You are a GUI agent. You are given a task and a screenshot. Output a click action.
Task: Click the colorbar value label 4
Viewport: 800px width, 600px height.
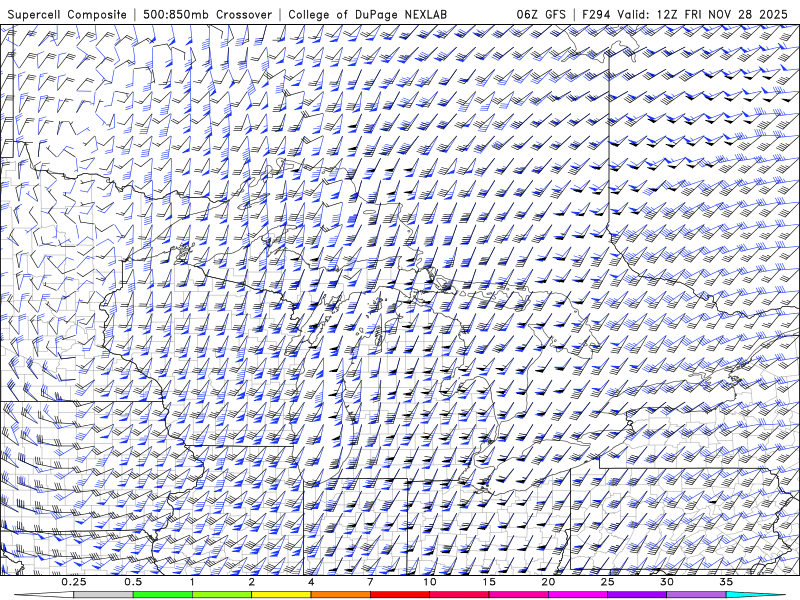click(x=311, y=582)
